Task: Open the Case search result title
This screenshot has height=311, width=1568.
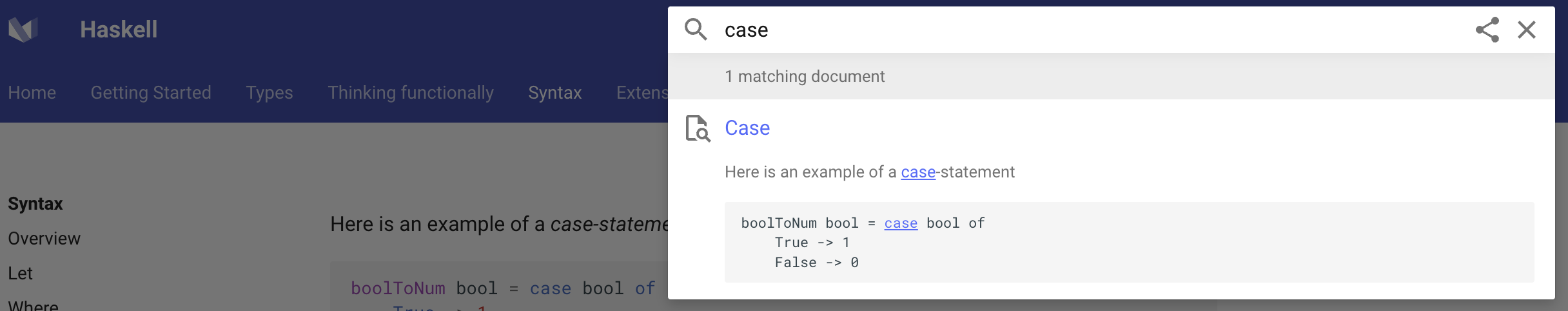Action: point(747,128)
